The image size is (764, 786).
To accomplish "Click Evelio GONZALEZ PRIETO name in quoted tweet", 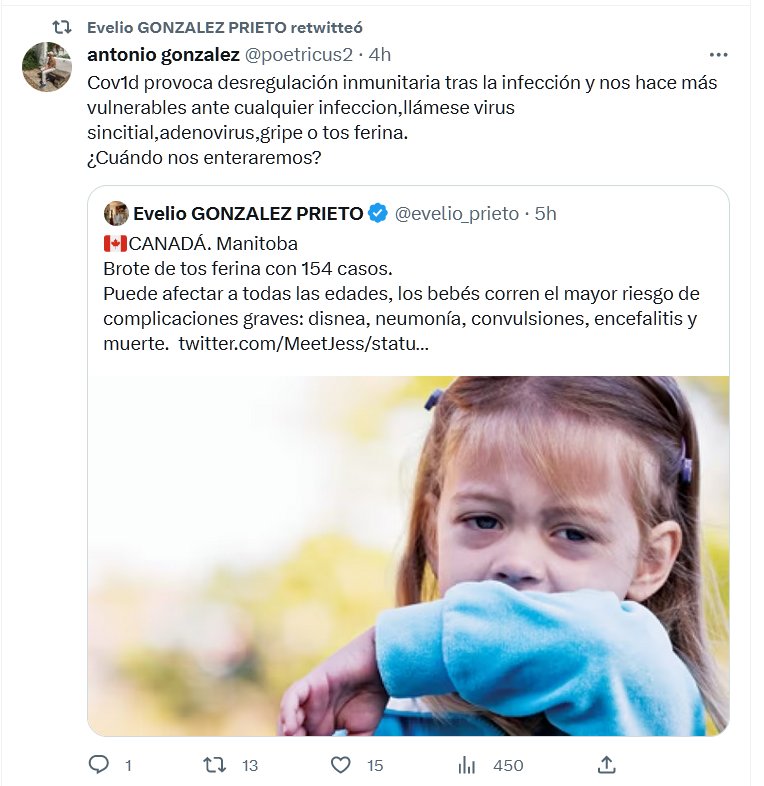I will point(247,213).
